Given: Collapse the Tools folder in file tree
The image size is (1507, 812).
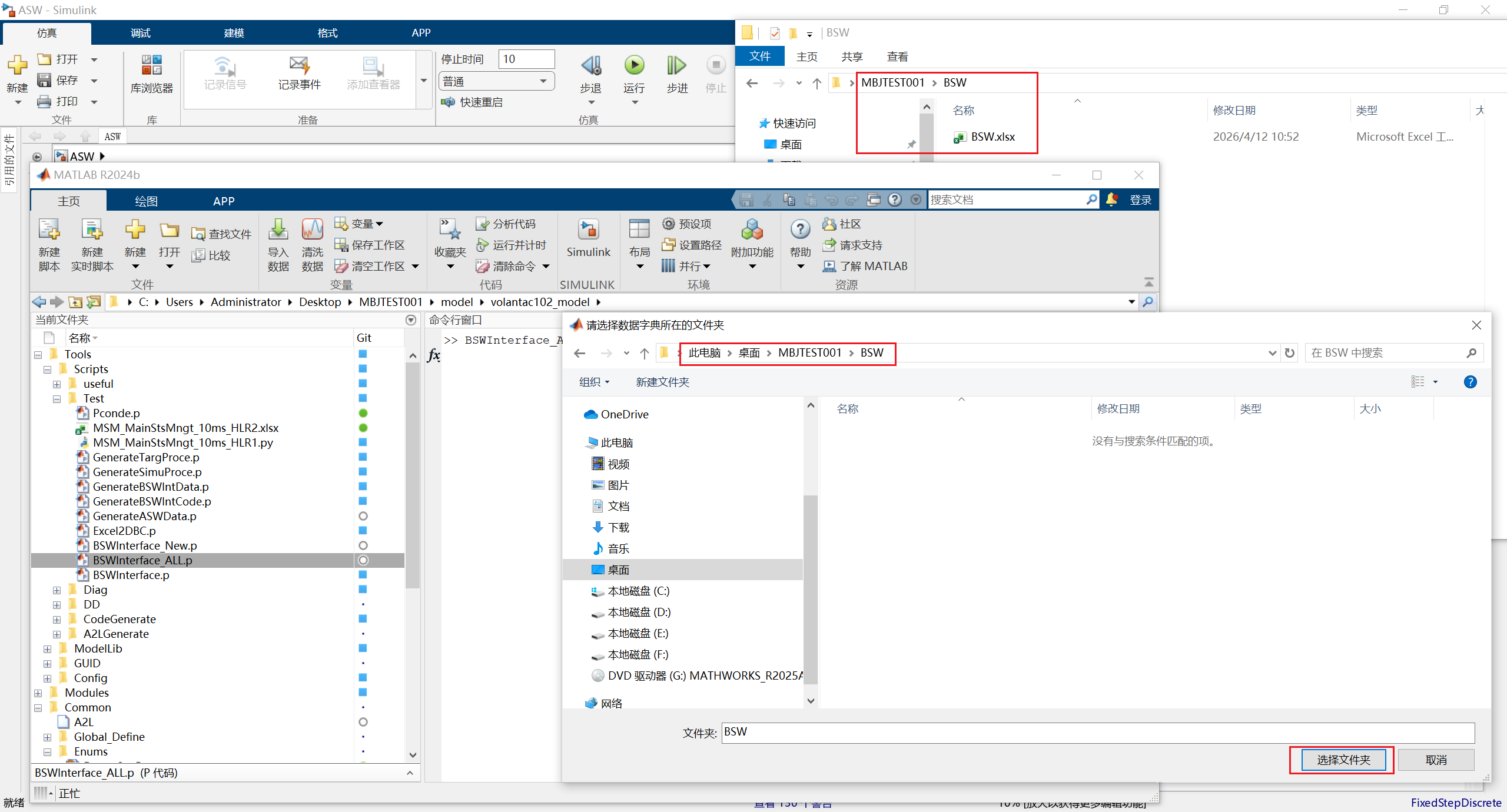Looking at the screenshot, I should tap(38, 355).
